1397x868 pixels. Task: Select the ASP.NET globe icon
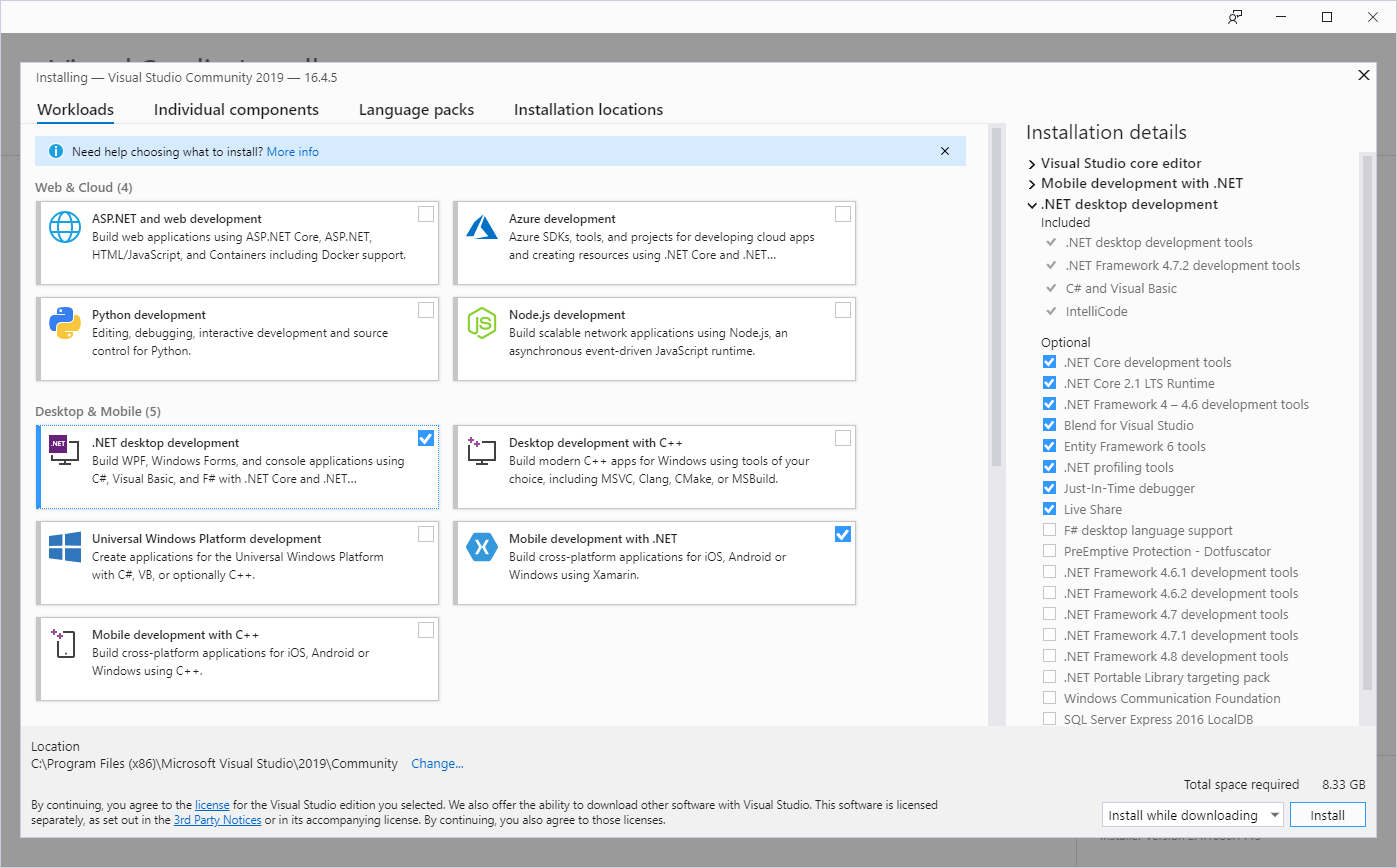pos(65,227)
